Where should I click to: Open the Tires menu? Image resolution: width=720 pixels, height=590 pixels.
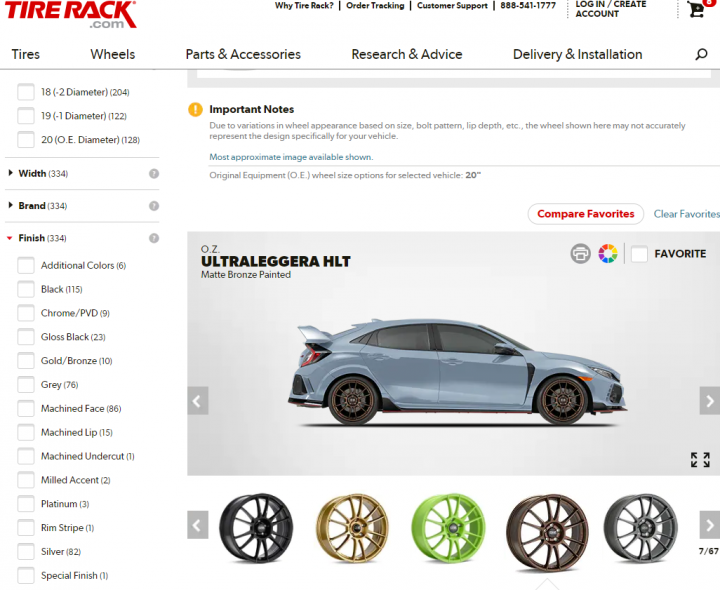pos(26,54)
